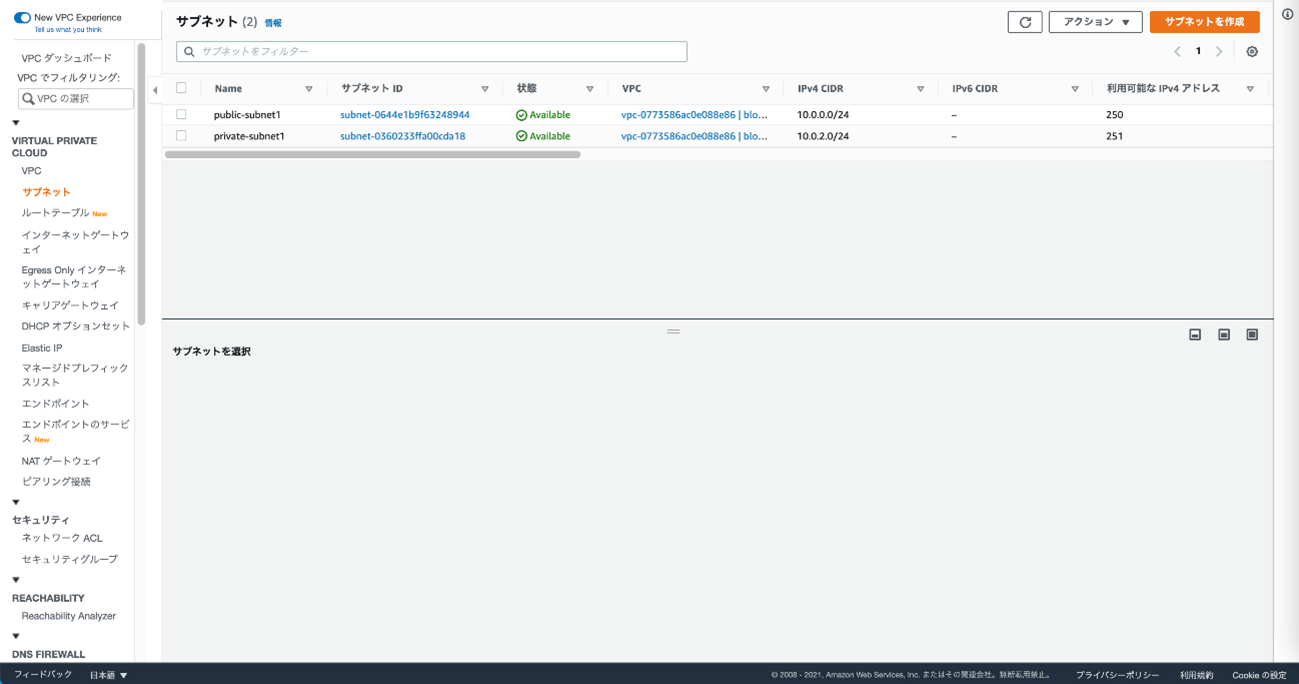Click the refresh subnets icon button

(x=1024, y=22)
